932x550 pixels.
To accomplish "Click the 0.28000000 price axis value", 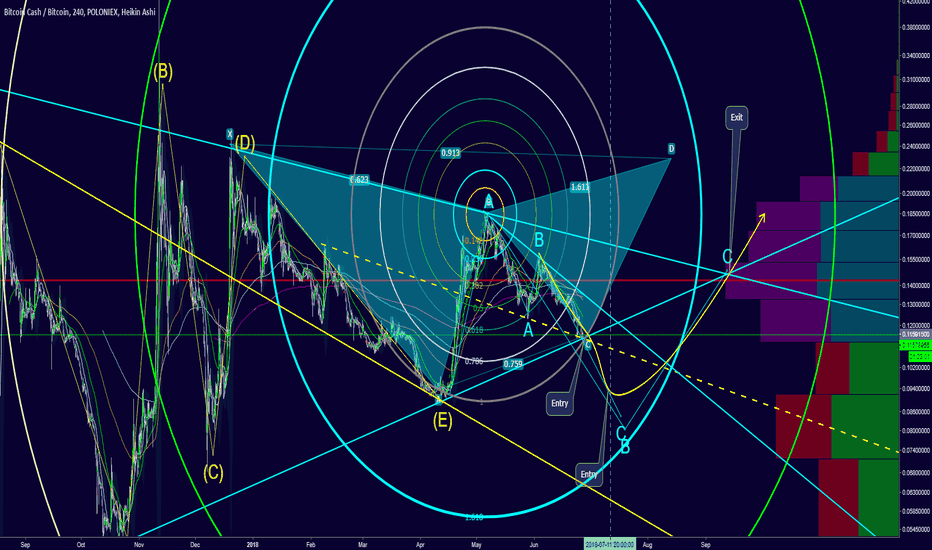I will click(x=916, y=106).
